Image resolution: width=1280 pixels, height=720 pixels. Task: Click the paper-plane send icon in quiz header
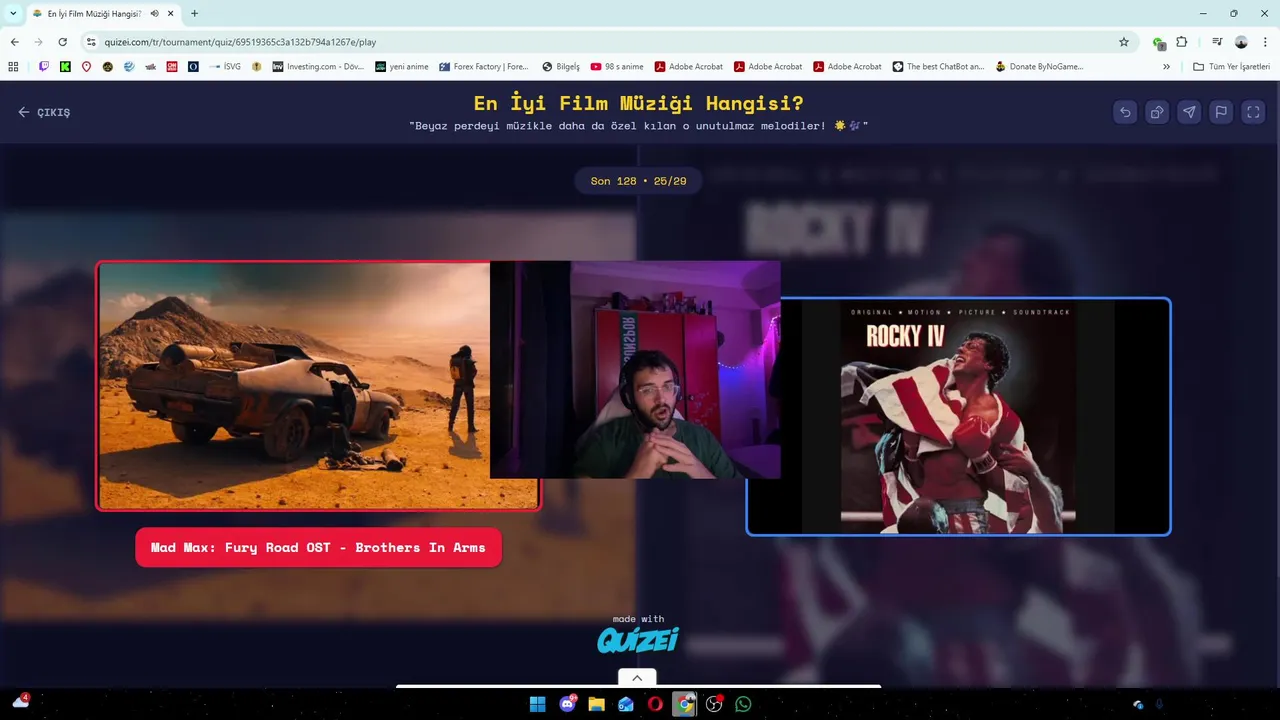(x=1189, y=112)
